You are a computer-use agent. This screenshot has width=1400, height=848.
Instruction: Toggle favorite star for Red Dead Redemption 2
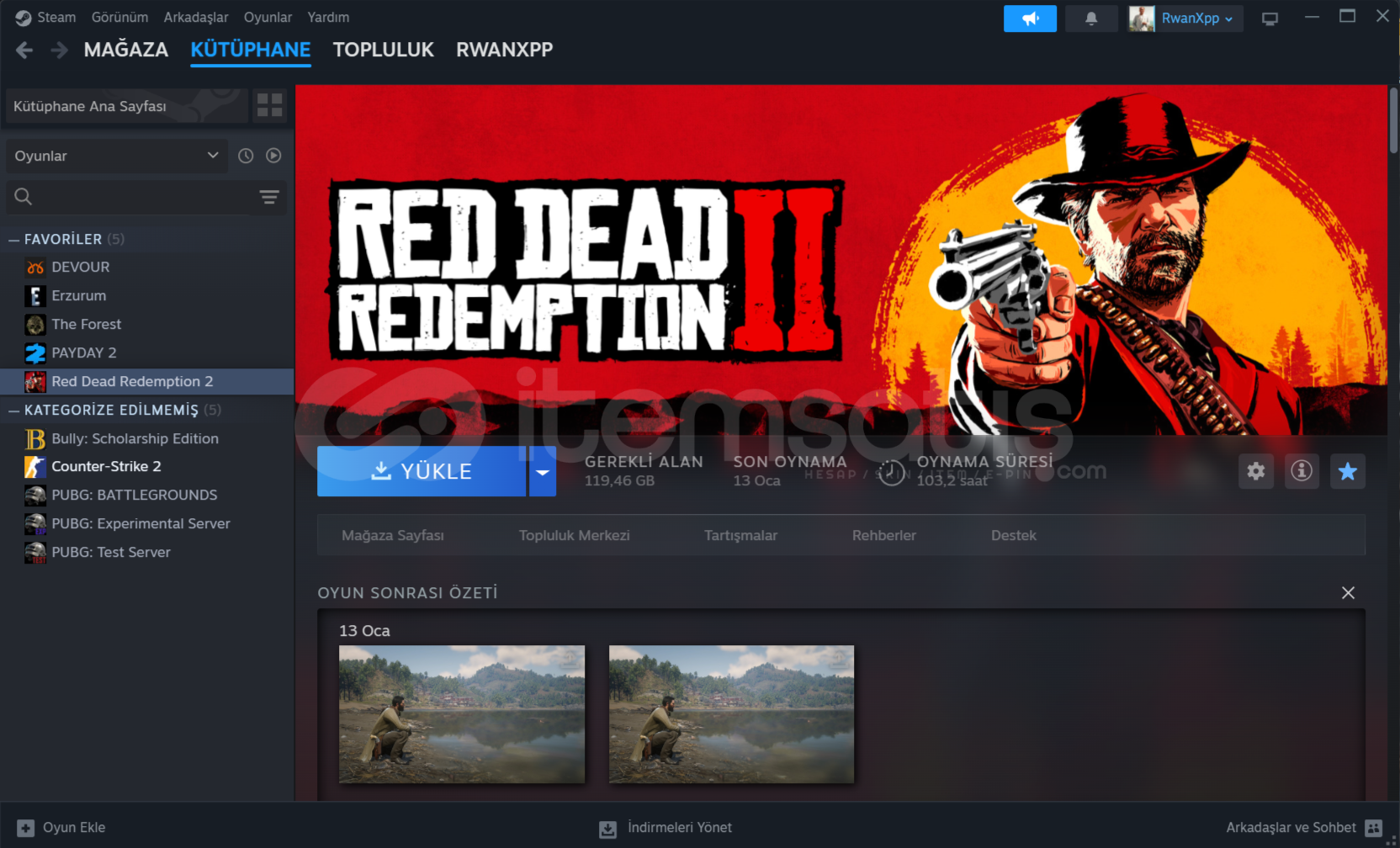click(1347, 471)
